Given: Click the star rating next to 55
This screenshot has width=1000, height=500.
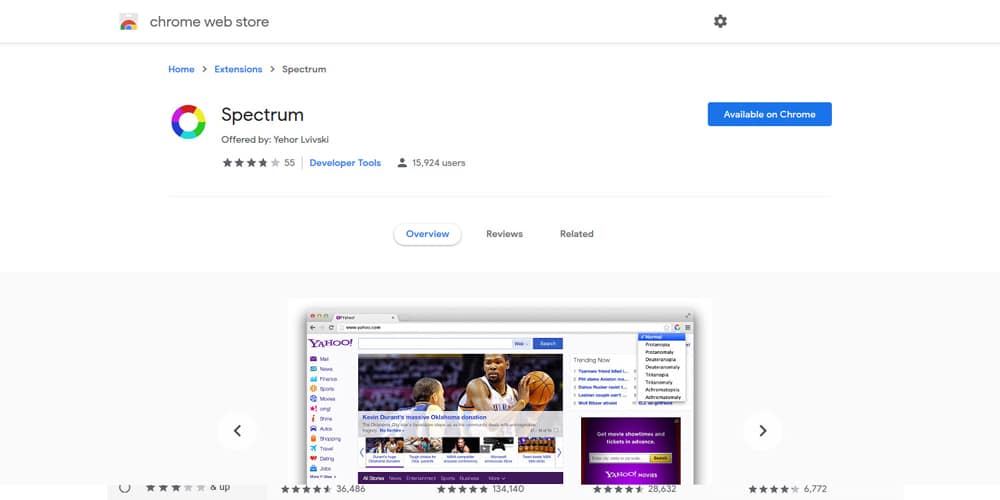Looking at the screenshot, I should (251, 163).
